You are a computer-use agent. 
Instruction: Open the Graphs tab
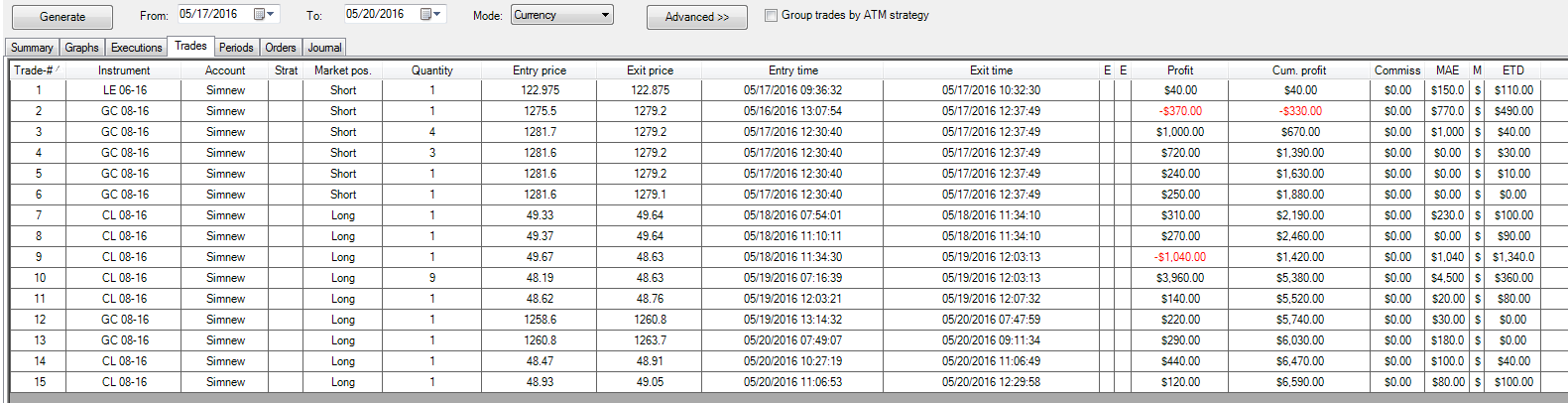81,48
